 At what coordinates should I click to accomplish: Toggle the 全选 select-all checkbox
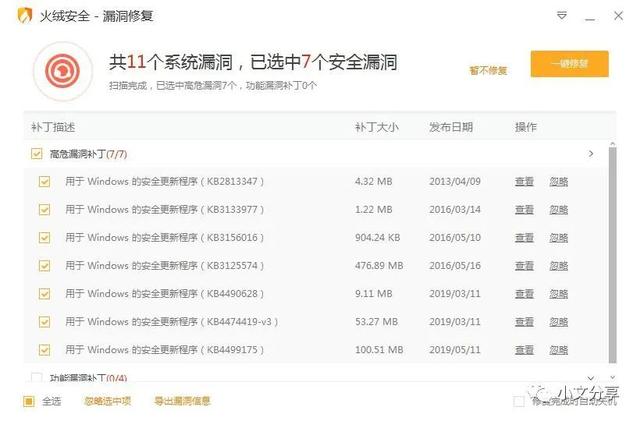pos(29,401)
